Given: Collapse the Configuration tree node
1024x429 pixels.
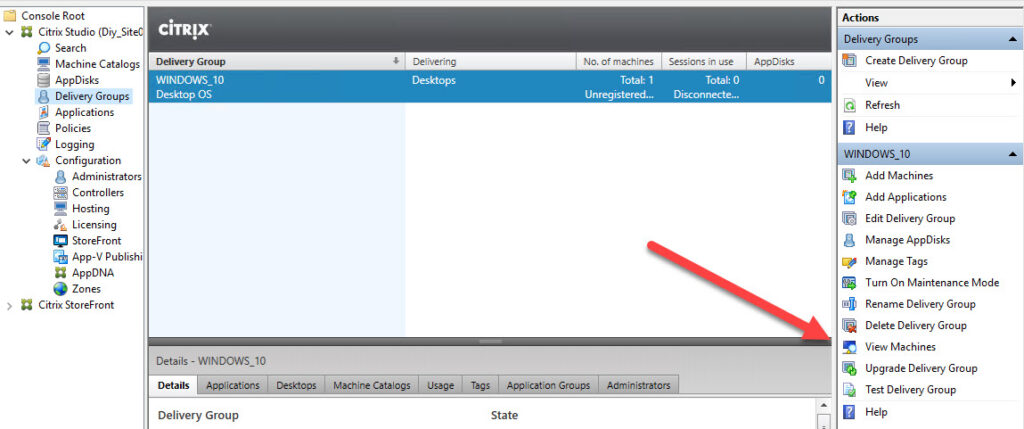Looking at the screenshot, I should tap(27, 161).
